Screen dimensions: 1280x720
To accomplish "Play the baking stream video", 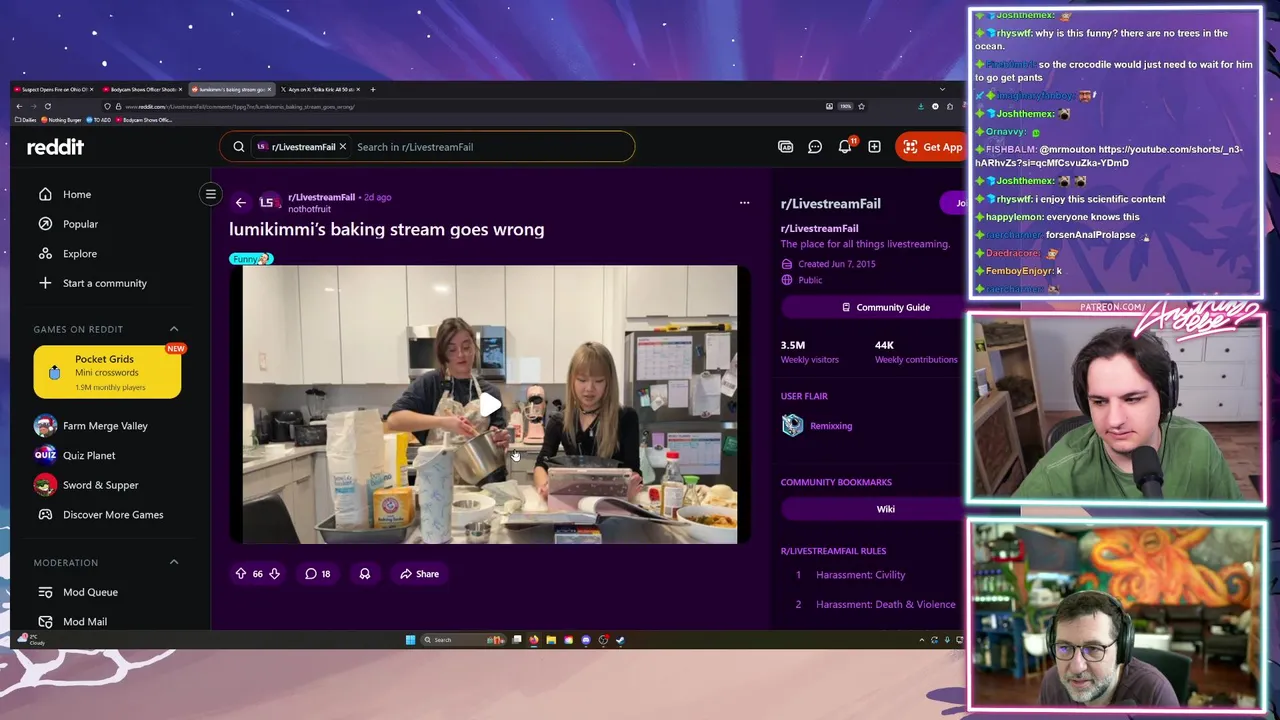I will (489, 405).
